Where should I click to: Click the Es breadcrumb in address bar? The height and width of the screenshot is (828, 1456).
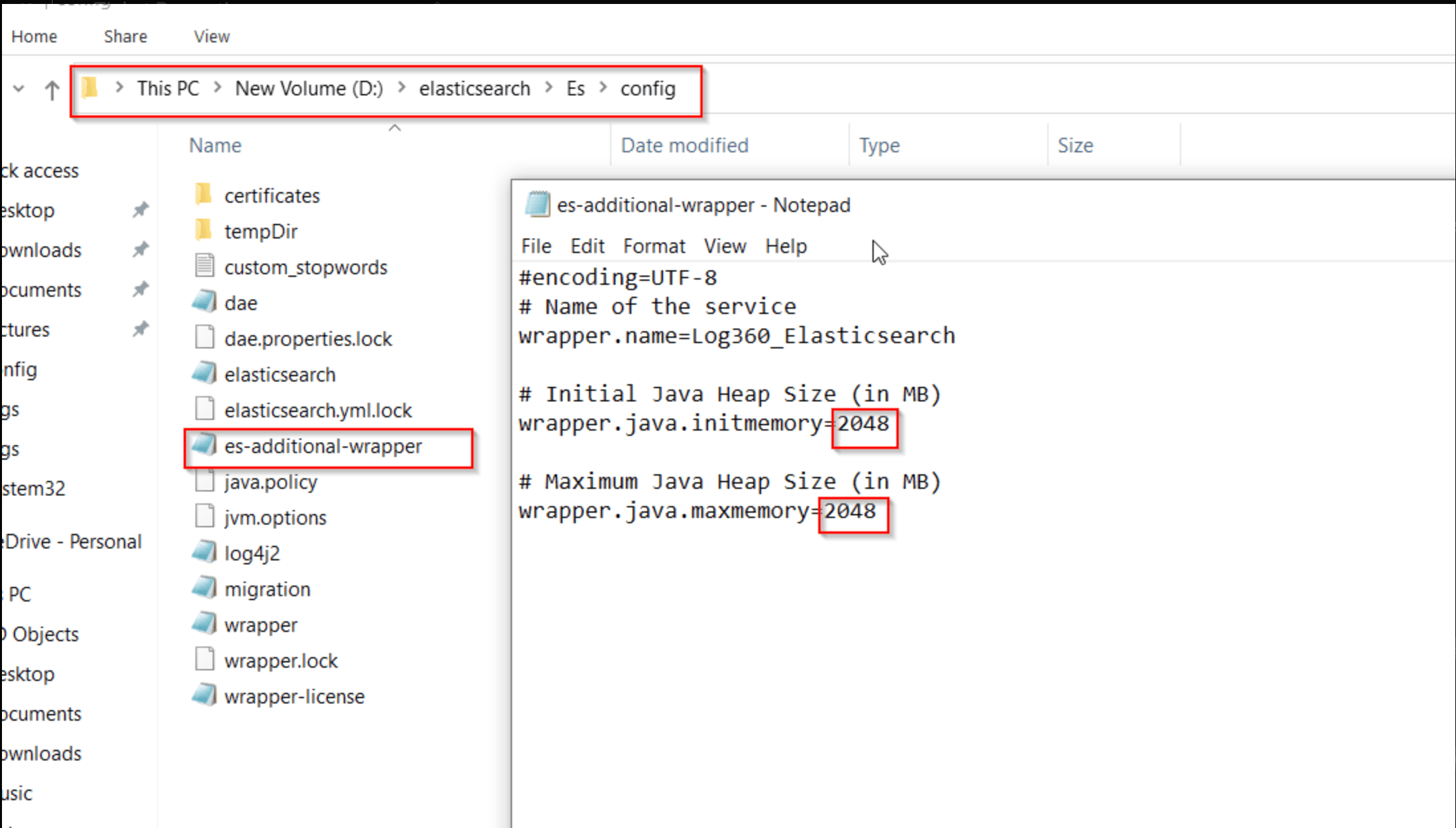point(575,88)
